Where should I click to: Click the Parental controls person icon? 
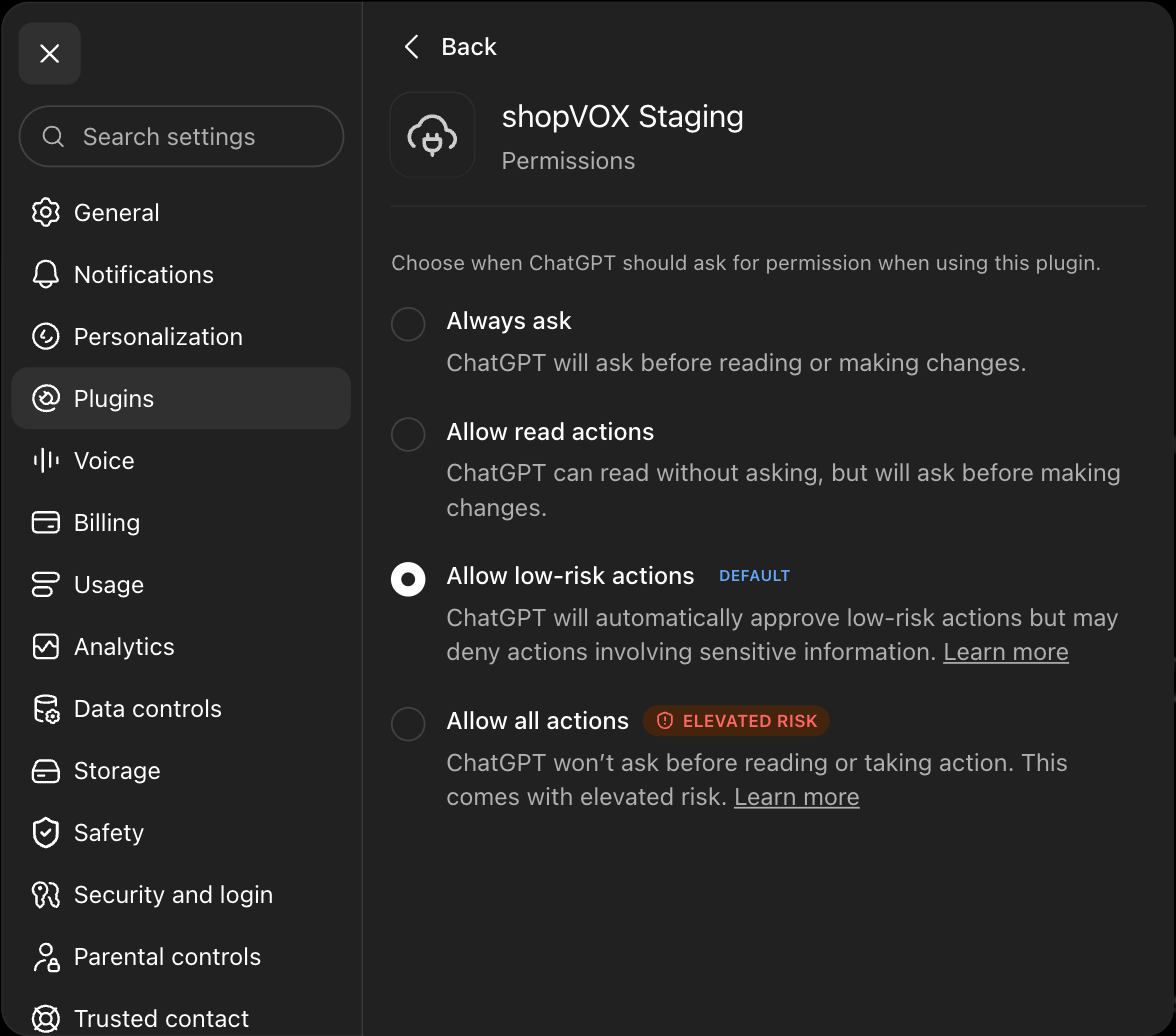(46, 956)
